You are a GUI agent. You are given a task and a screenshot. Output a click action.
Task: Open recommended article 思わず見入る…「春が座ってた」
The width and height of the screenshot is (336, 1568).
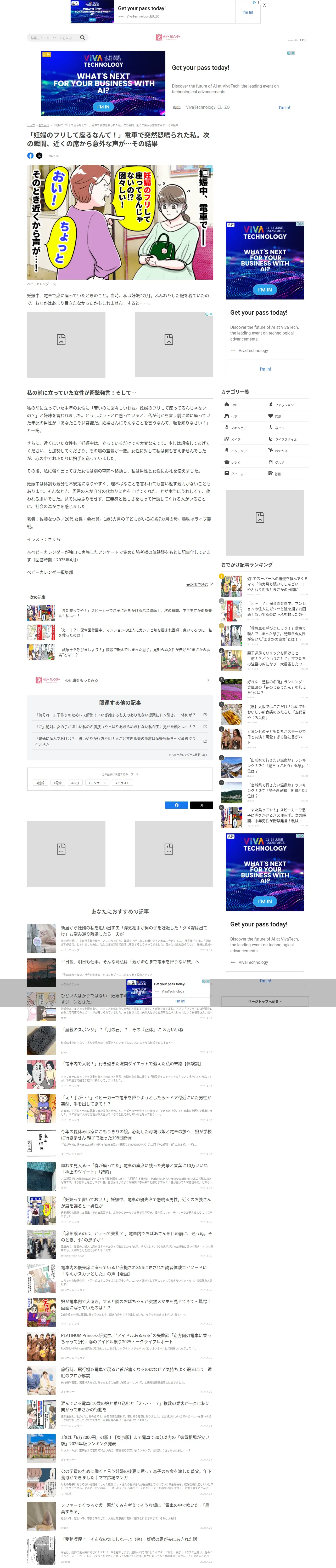(120, 1177)
